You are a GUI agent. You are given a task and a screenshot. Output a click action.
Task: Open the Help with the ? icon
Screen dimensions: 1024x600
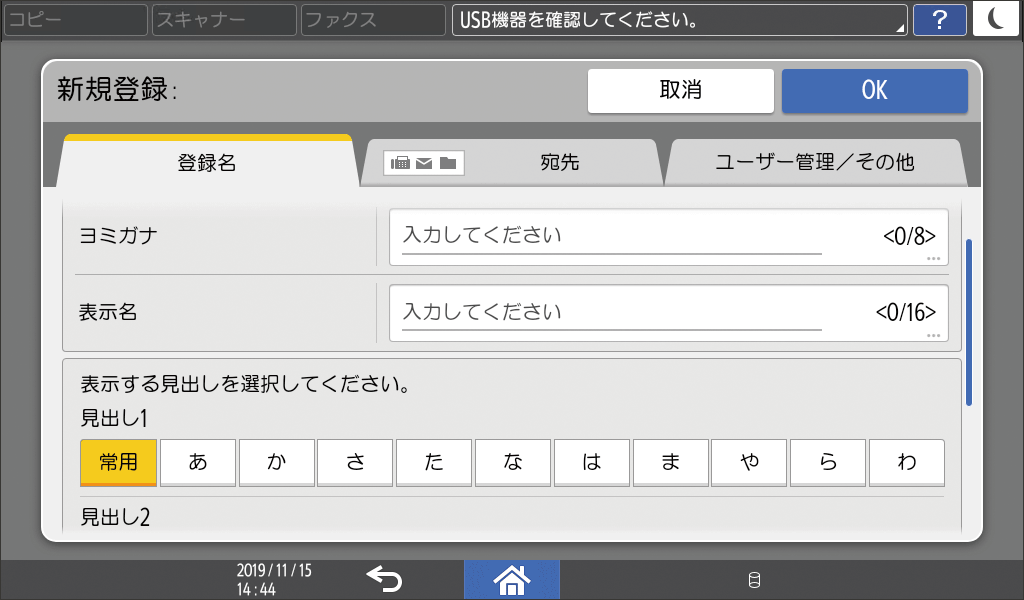(x=939, y=19)
